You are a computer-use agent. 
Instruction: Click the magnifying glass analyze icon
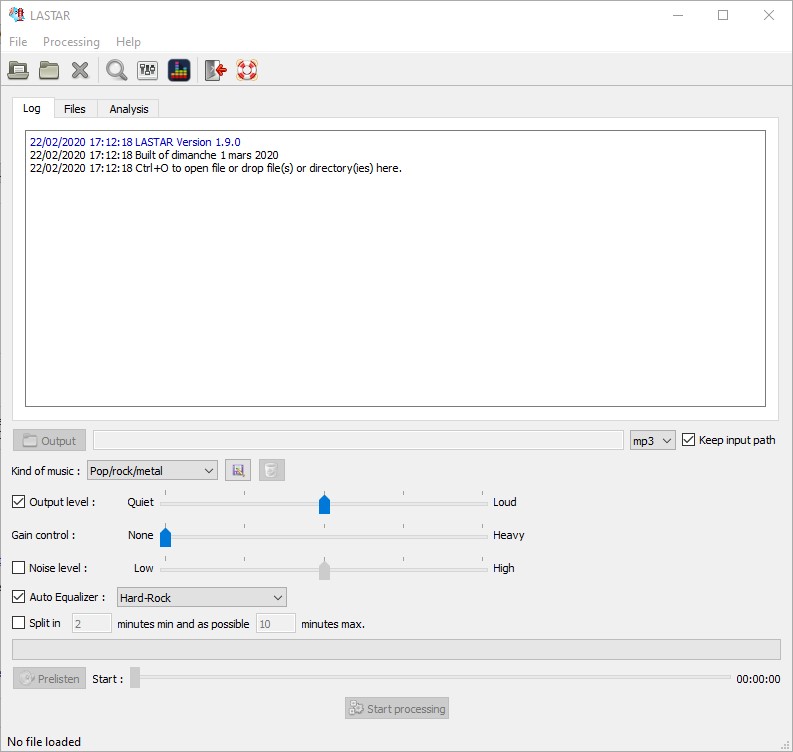(116, 70)
